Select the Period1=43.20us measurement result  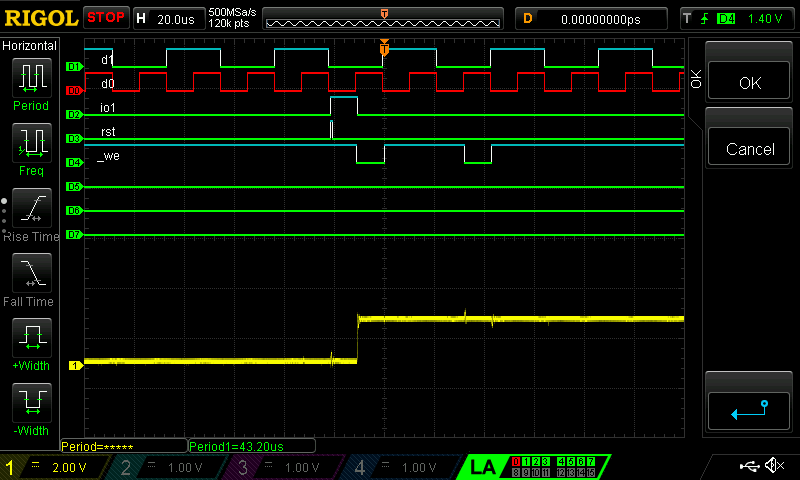coord(250,446)
